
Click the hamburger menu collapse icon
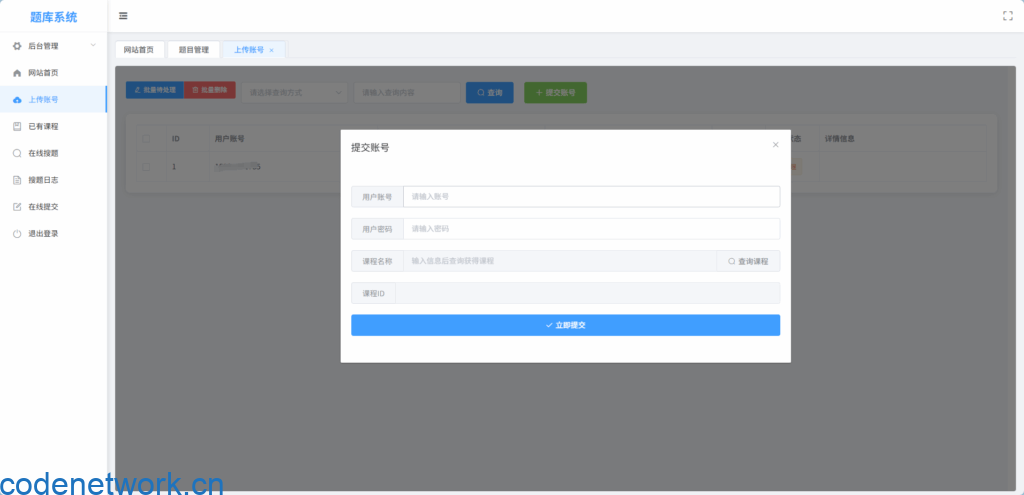coord(123,16)
